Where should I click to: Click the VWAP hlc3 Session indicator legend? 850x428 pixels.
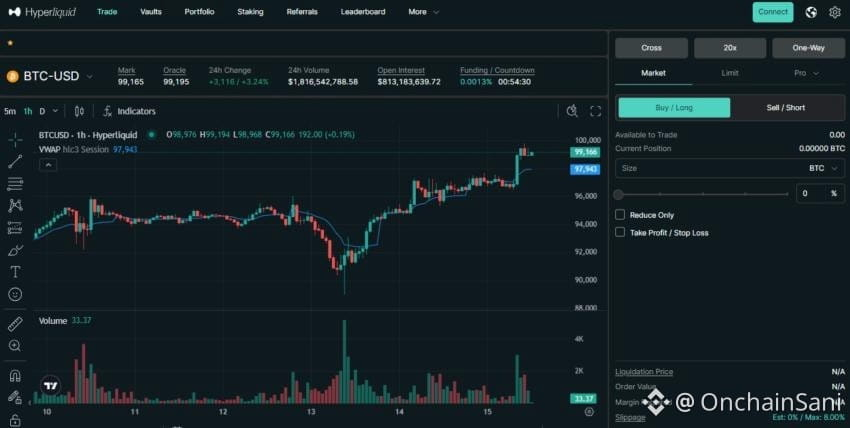[x=88, y=150]
